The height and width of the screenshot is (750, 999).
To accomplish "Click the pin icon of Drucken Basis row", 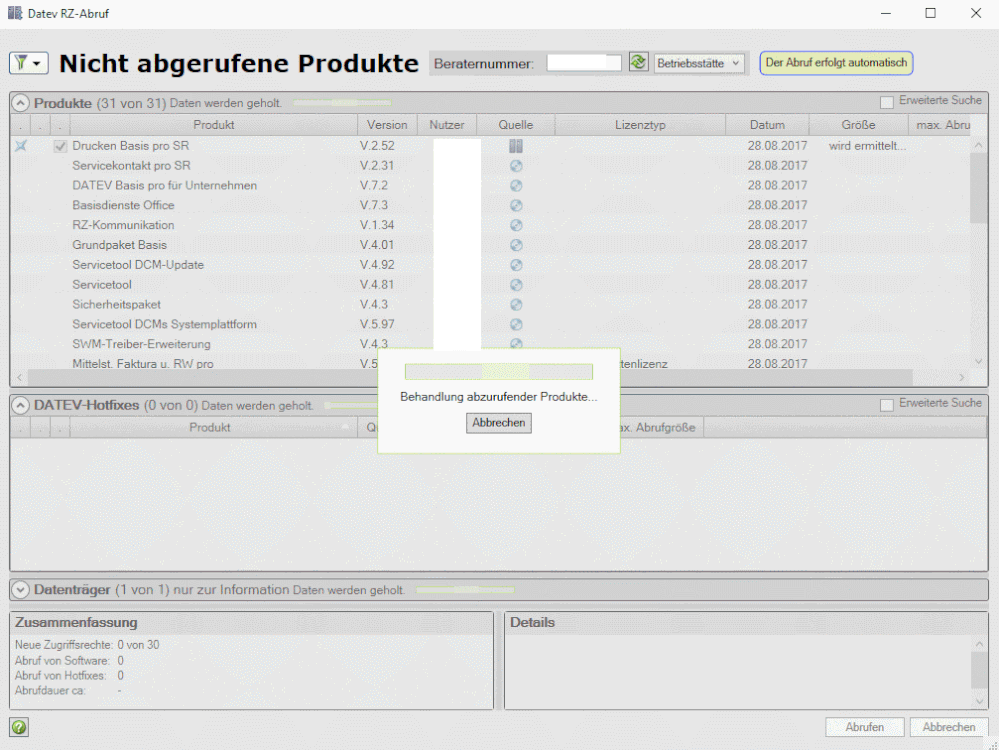I will 21,146.
